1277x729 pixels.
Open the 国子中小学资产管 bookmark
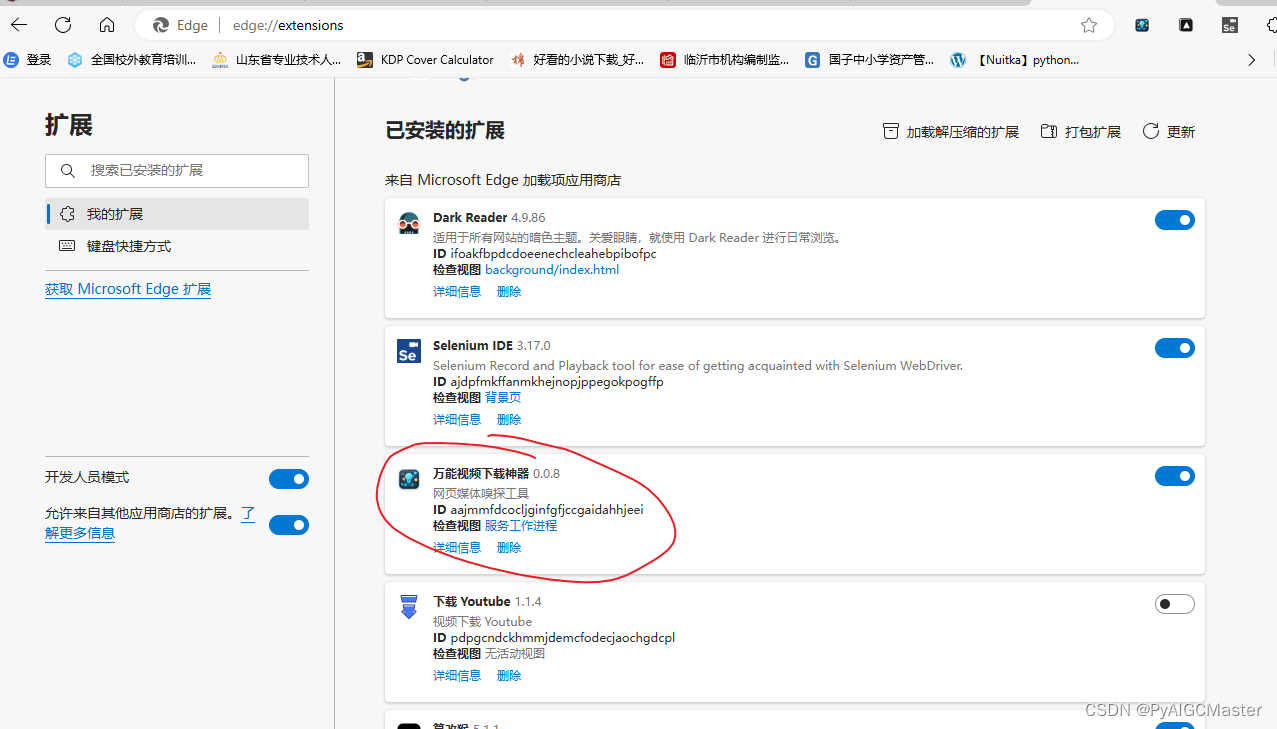coord(870,60)
